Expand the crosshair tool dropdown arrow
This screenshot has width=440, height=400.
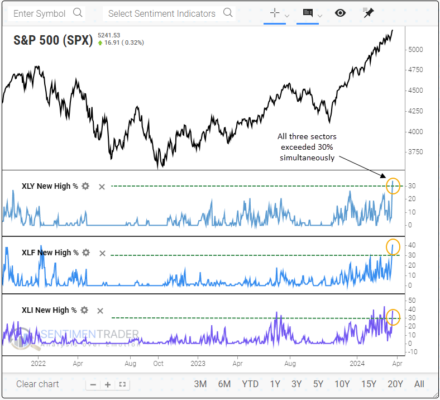tap(287, 15)
